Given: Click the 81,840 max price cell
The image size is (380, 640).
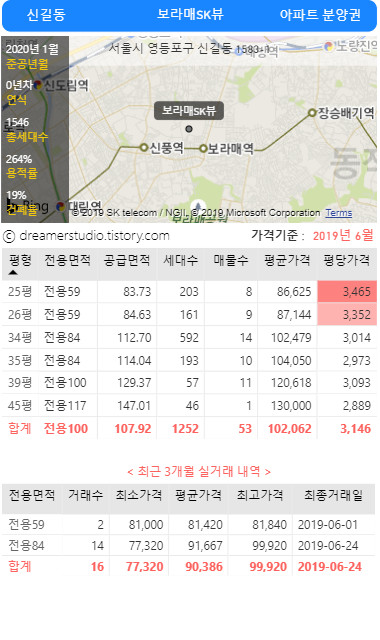Looking at the screenshot, I should coord(269,524).
